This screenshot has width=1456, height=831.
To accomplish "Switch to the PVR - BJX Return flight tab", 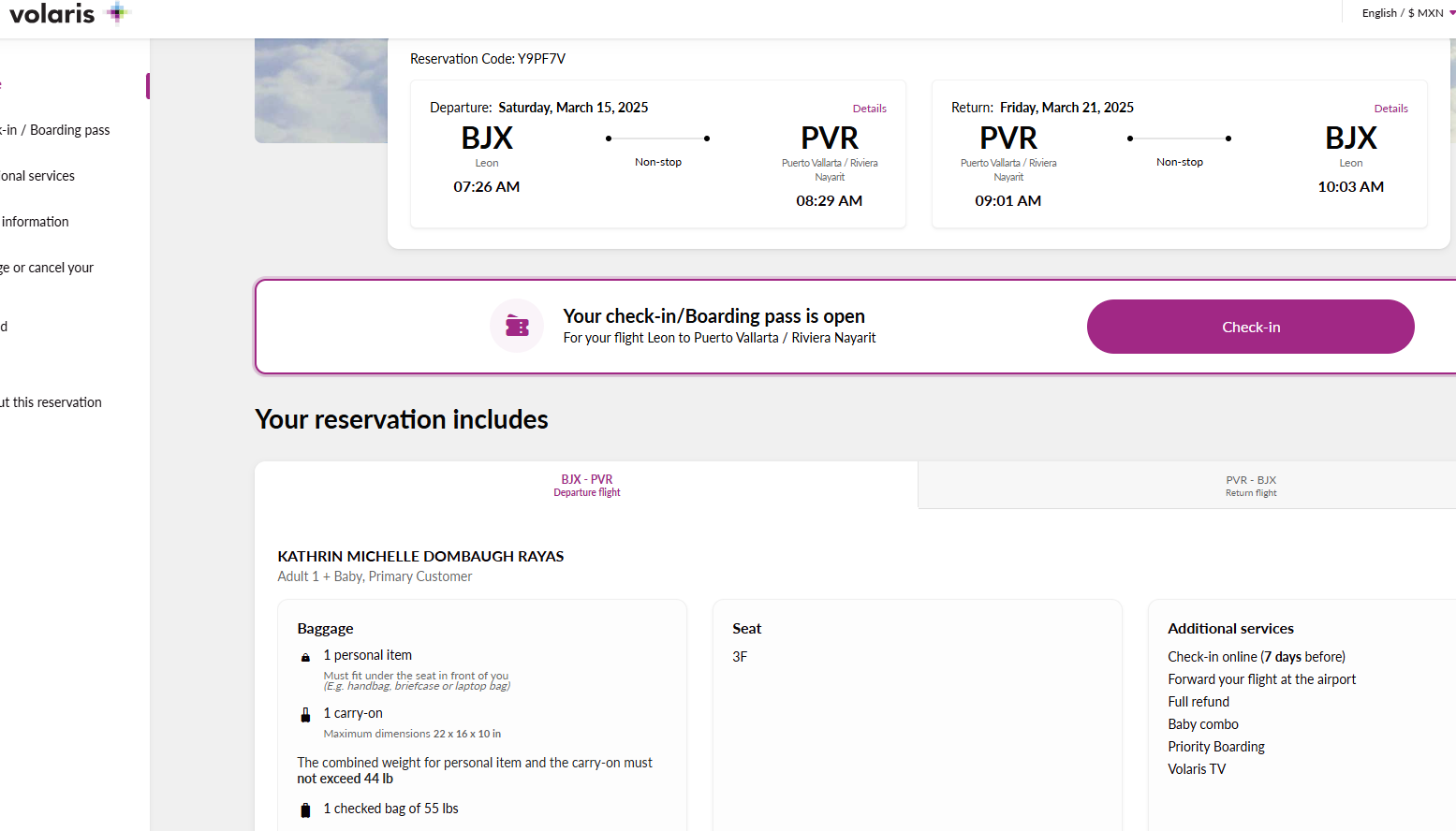I will [x=1250, y=485].
